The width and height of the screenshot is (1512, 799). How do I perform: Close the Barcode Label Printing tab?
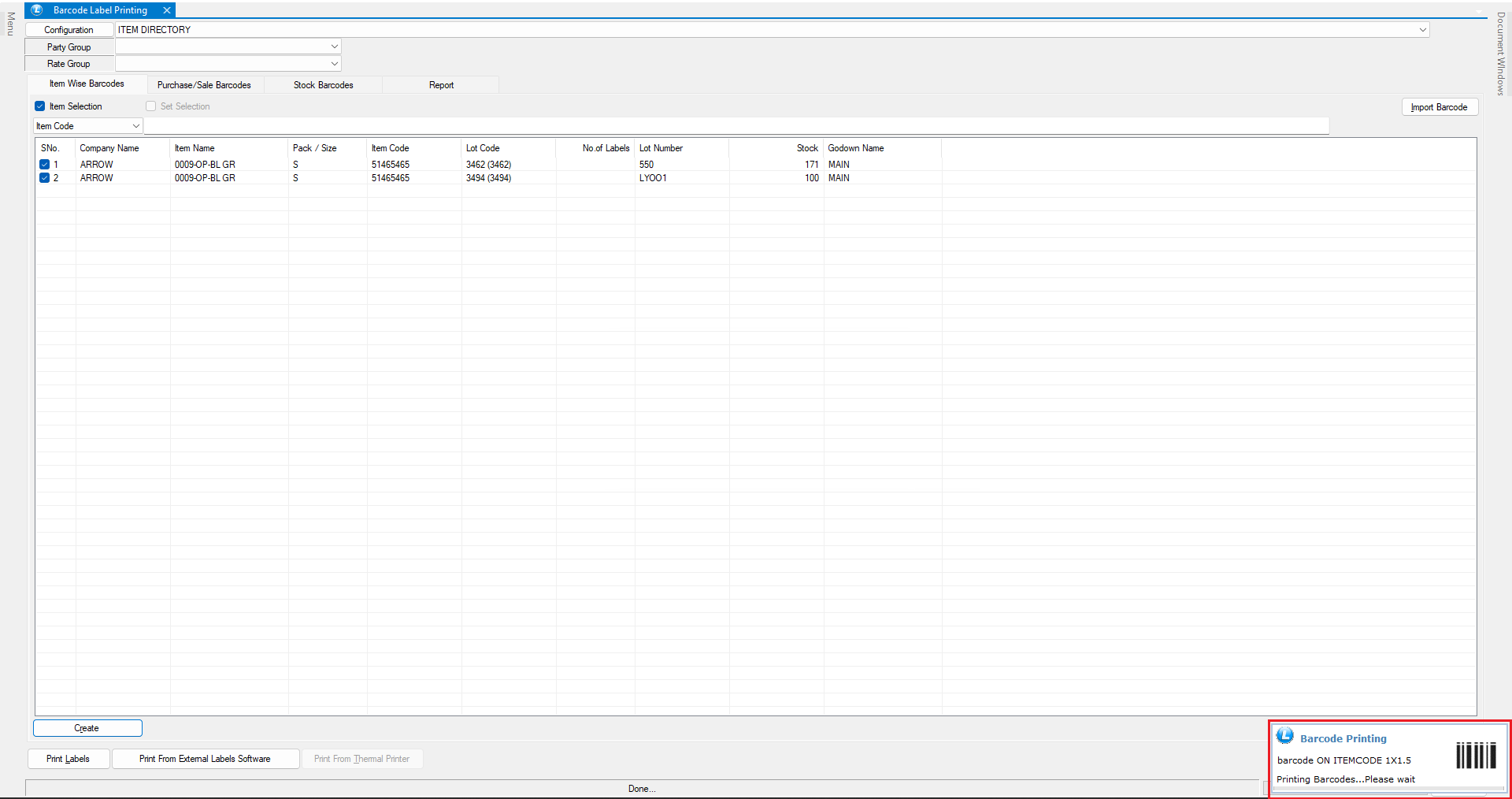pos(167,10)
